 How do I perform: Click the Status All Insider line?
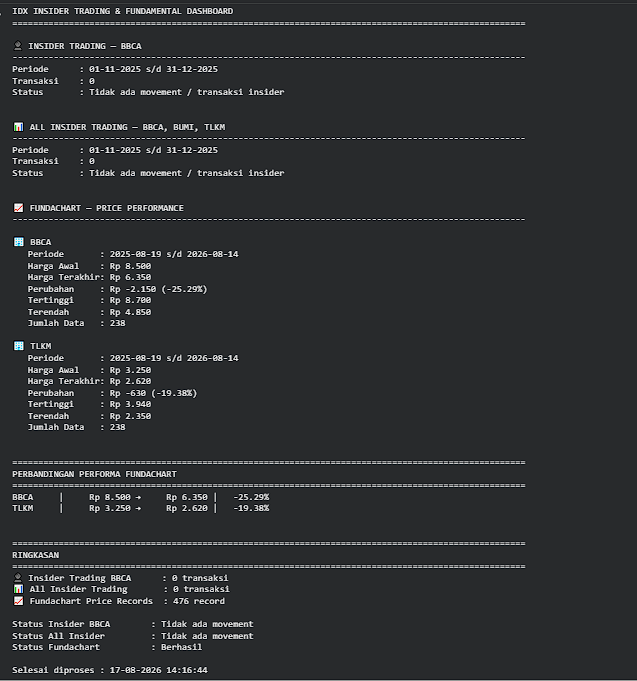[133, 636]
